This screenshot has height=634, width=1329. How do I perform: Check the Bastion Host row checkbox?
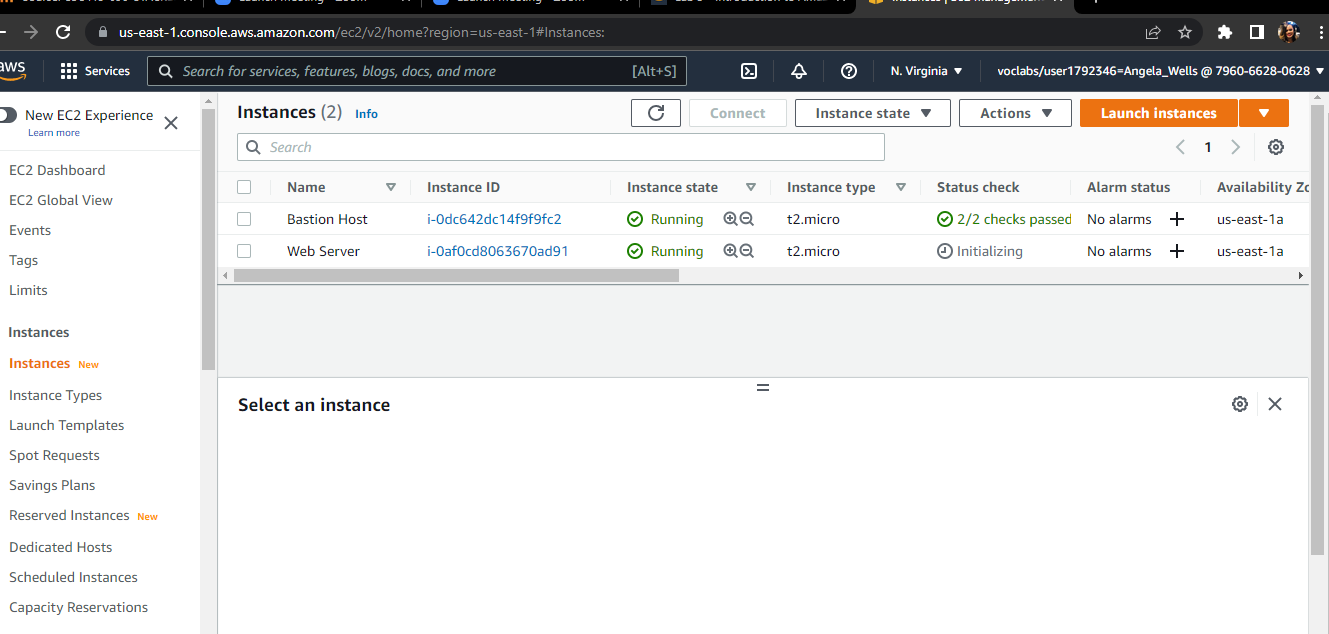pyautogui.click(x=244, y=219)
